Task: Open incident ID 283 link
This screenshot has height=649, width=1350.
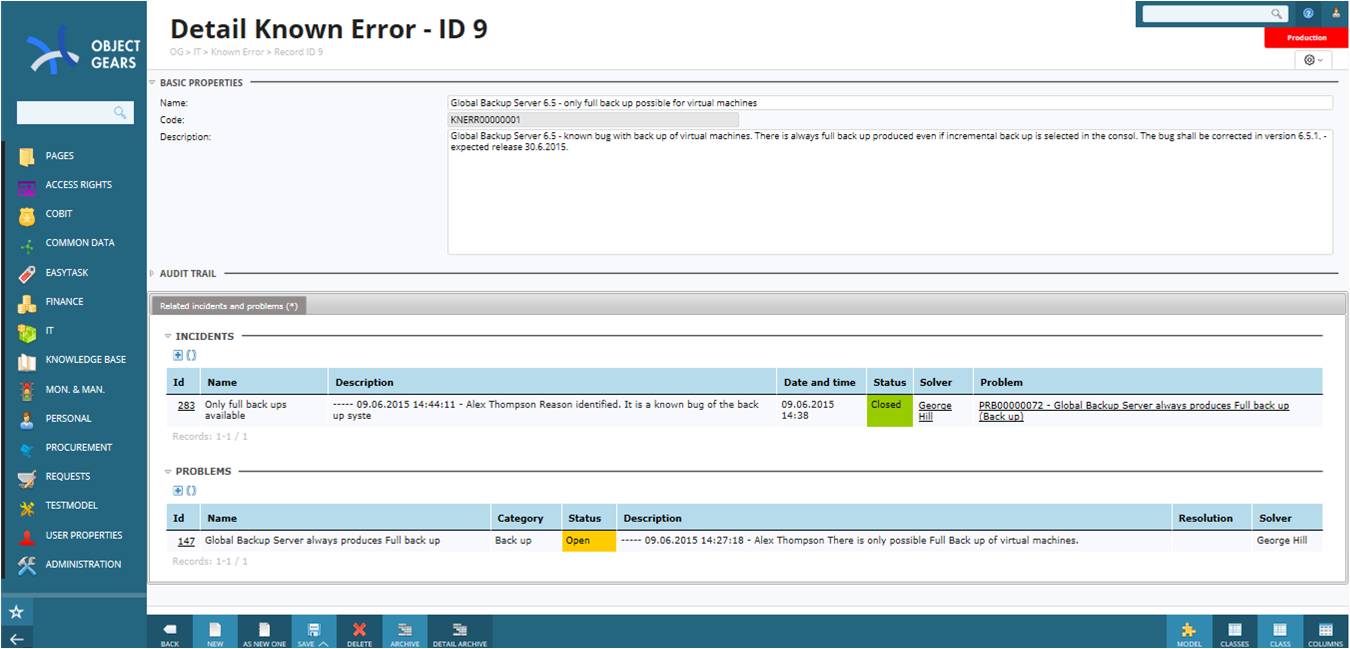Action: [x=186, y=406]
